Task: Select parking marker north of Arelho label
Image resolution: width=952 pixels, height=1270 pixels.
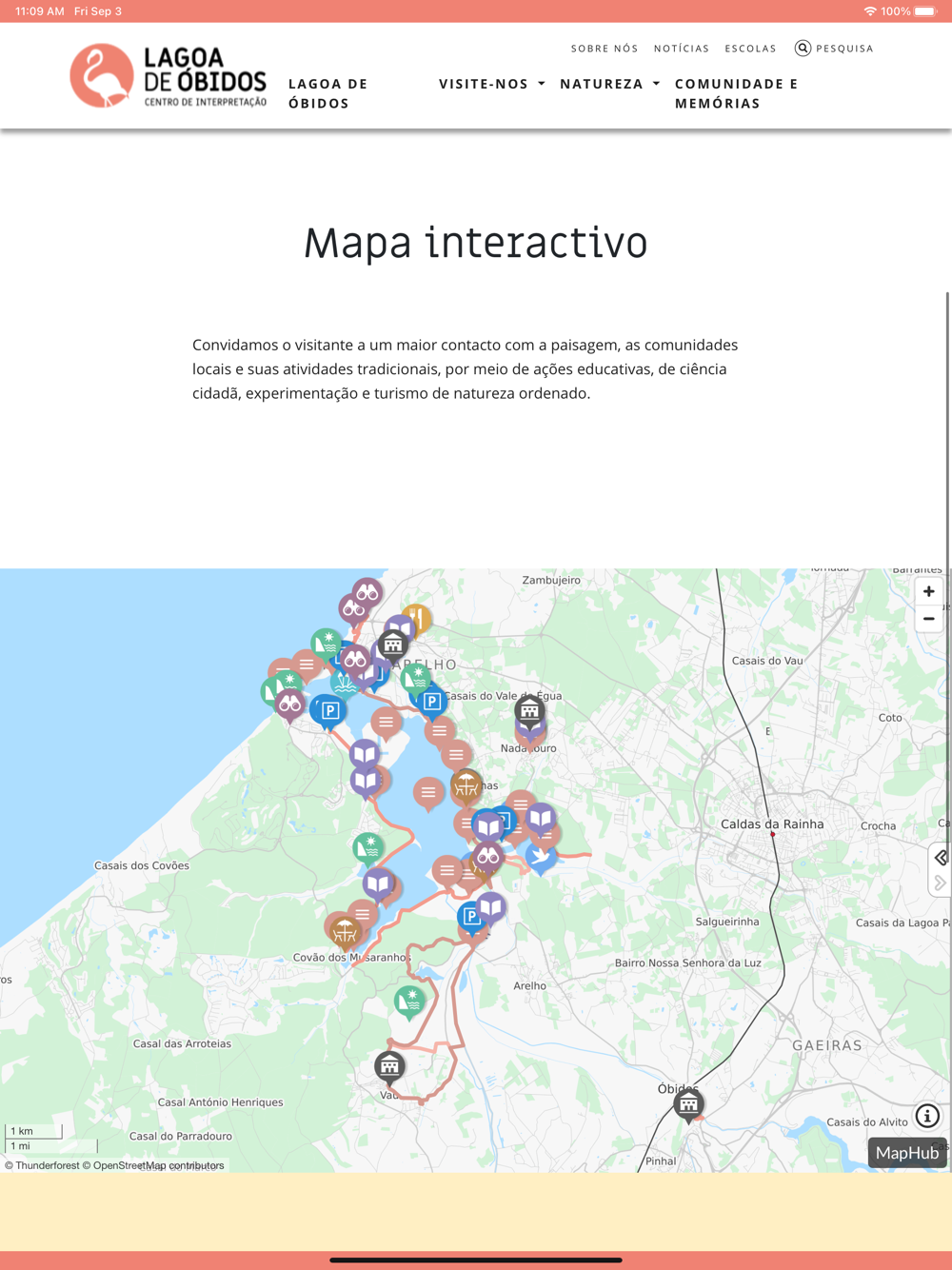Action: [x=471, y=917]
